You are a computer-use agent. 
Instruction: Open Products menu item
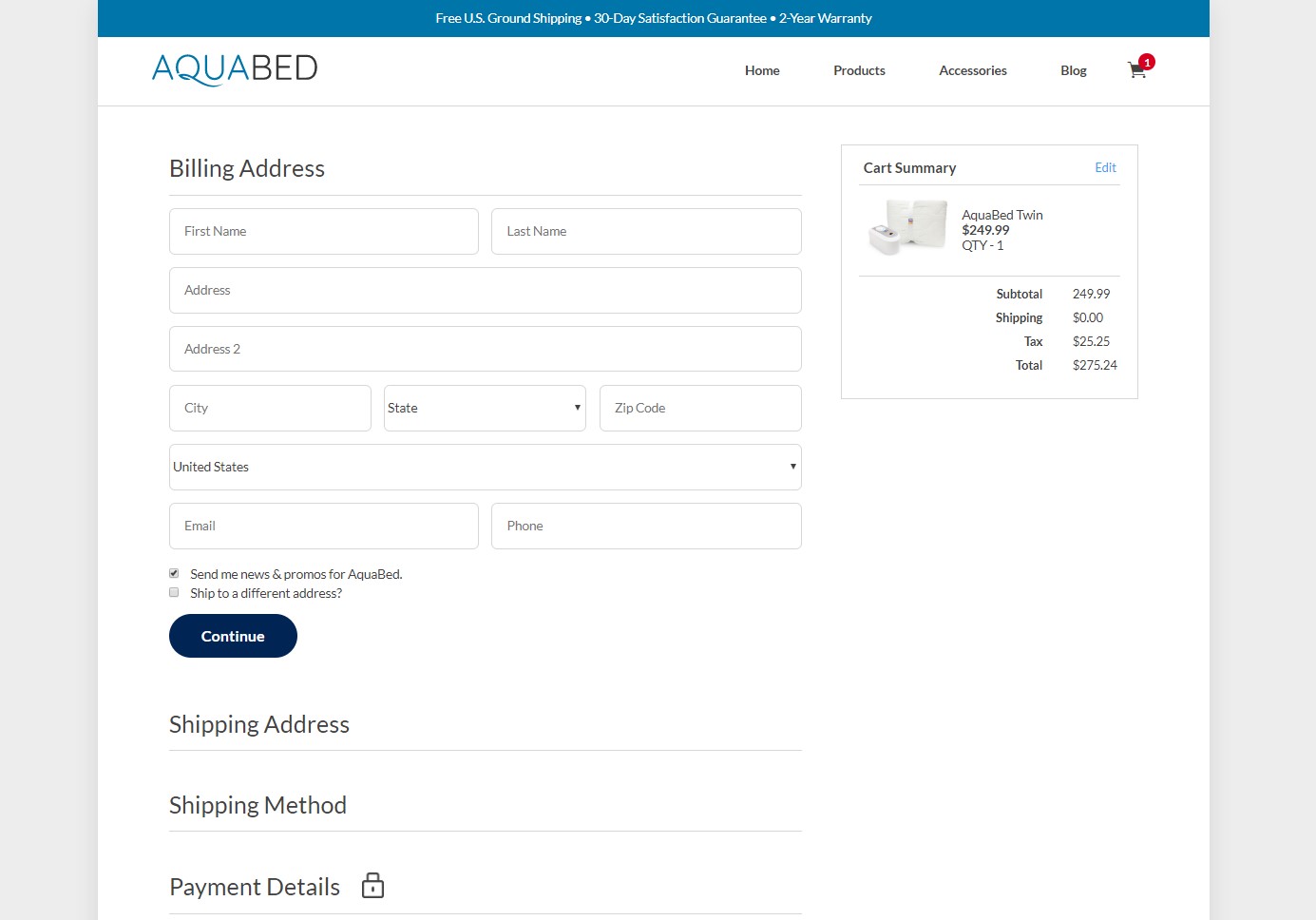tap(859, 70)
